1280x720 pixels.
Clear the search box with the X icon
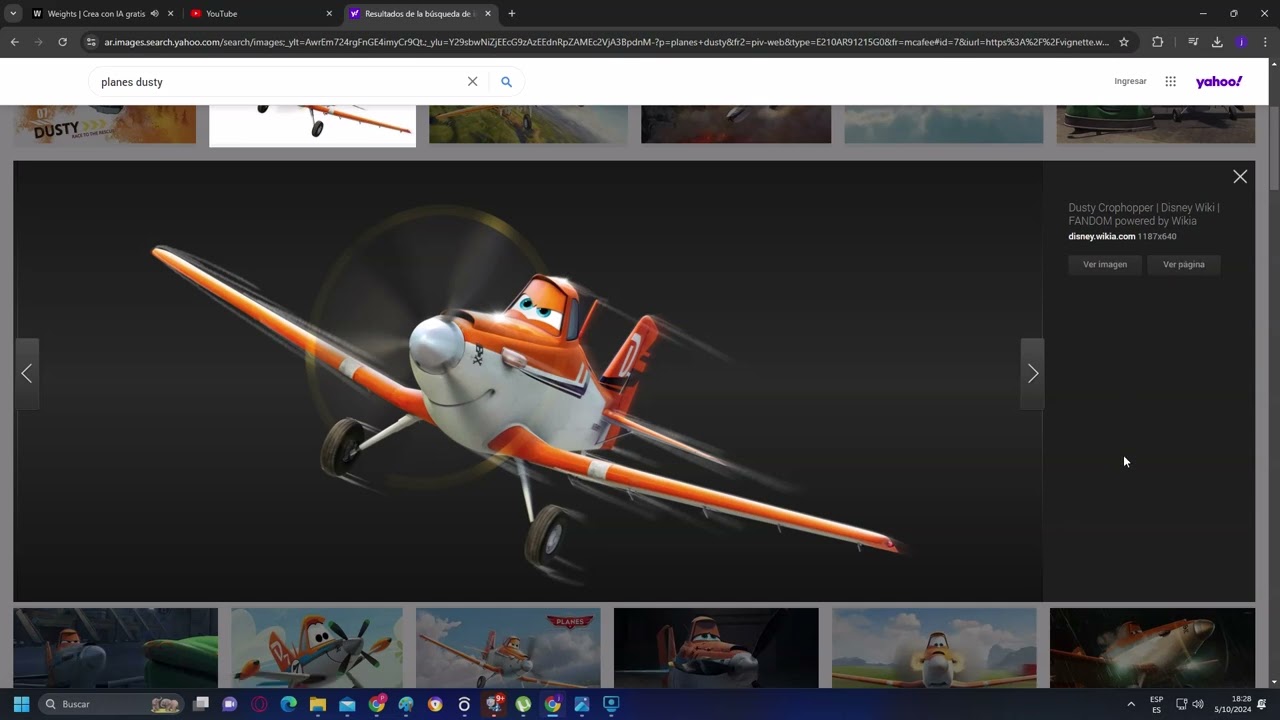coord(473,82)
